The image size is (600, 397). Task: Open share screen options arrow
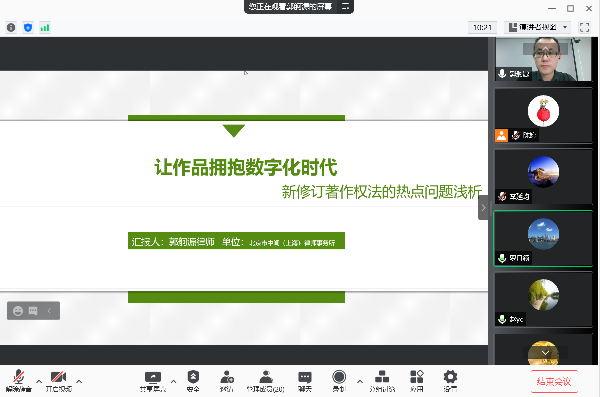coord(173,381)
